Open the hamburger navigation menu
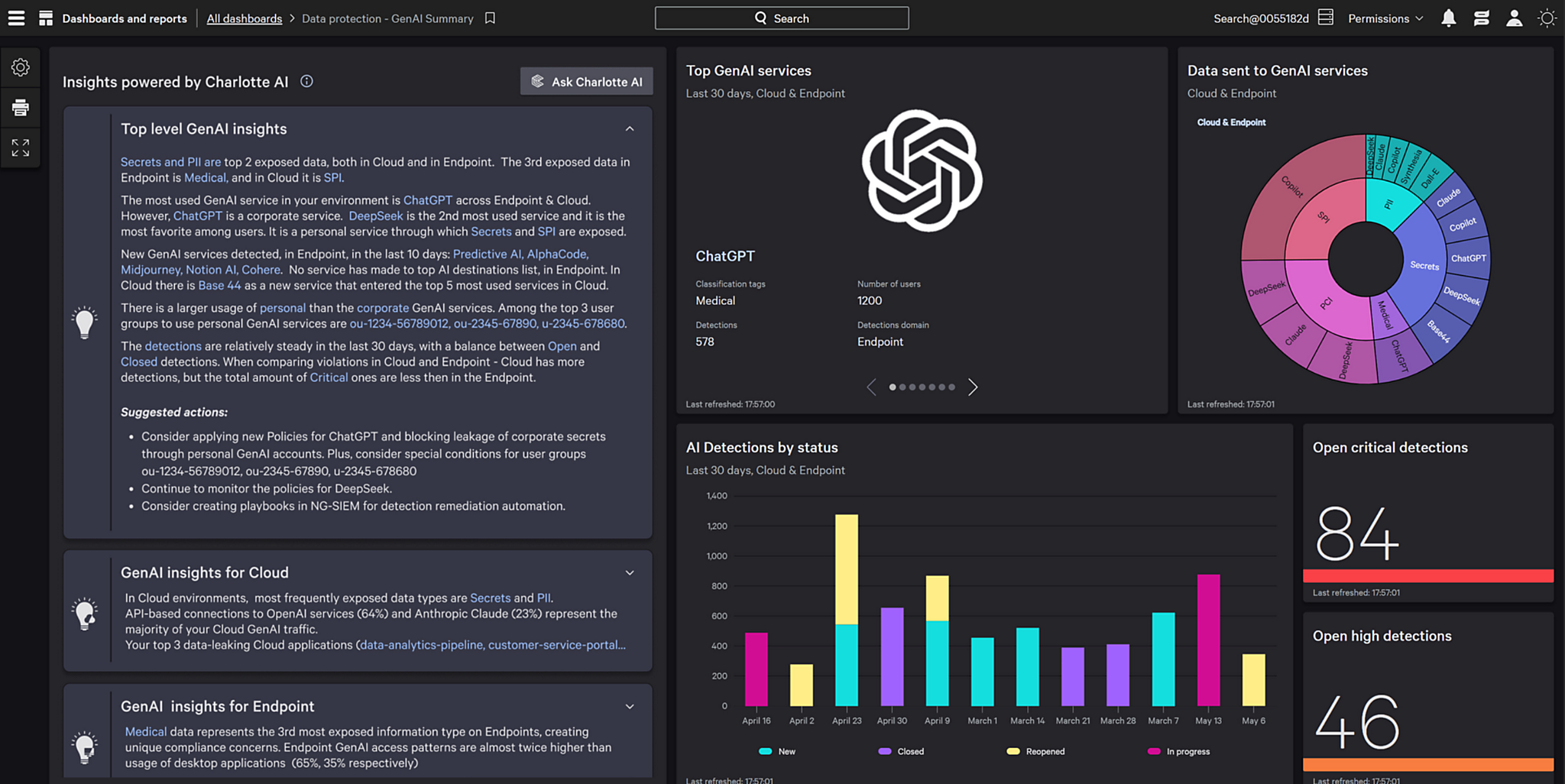 pos(16,18)
